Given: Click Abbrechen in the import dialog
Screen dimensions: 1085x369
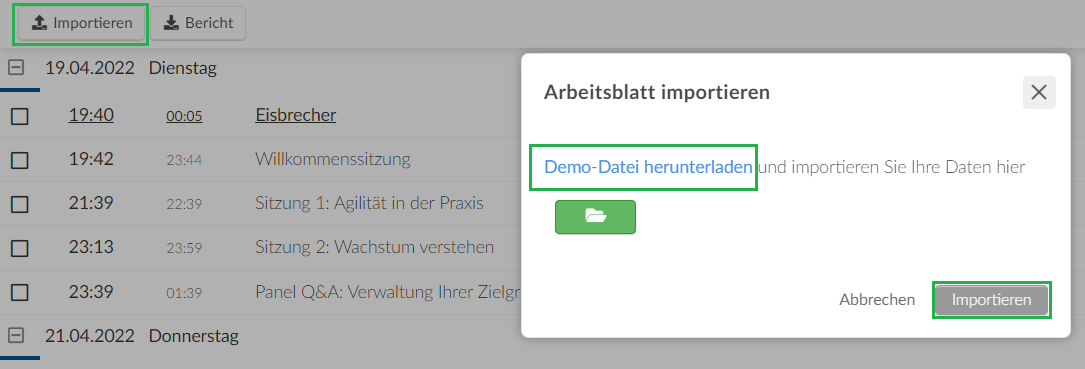Looking at the screenshot, I should pos(877,300).
